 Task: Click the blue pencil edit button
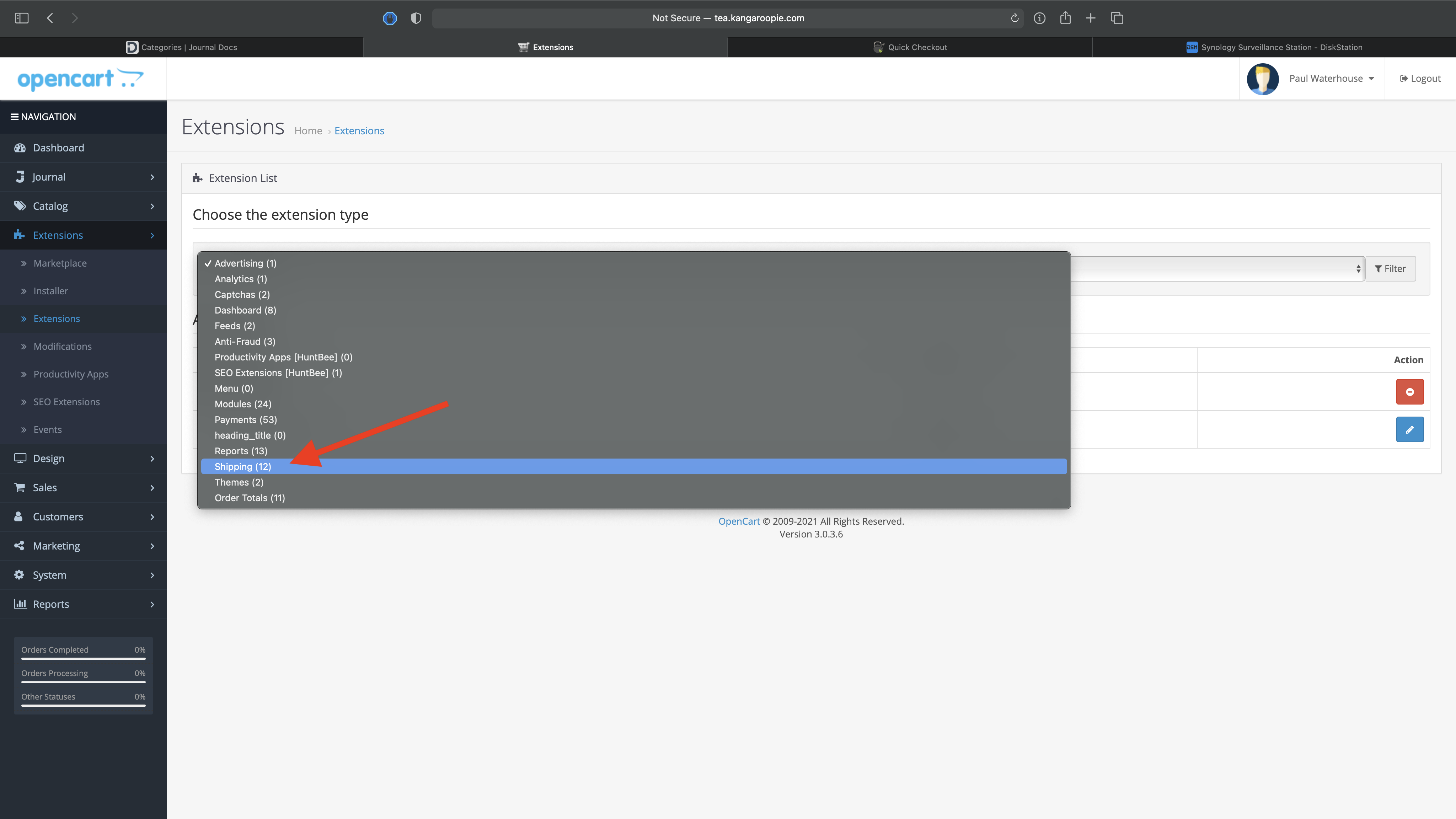1409,429
